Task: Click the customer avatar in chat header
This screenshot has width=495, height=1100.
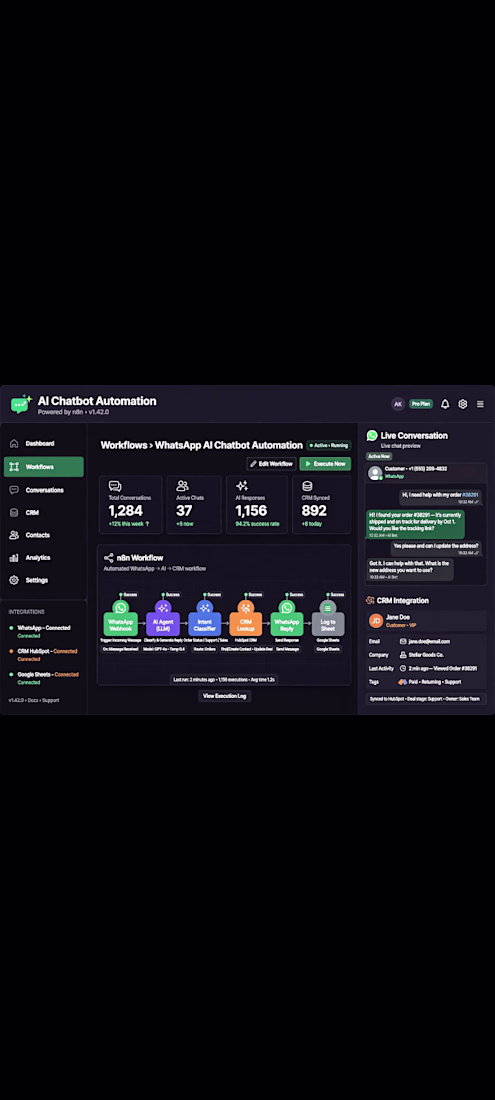Action: [x=375, y=472]
